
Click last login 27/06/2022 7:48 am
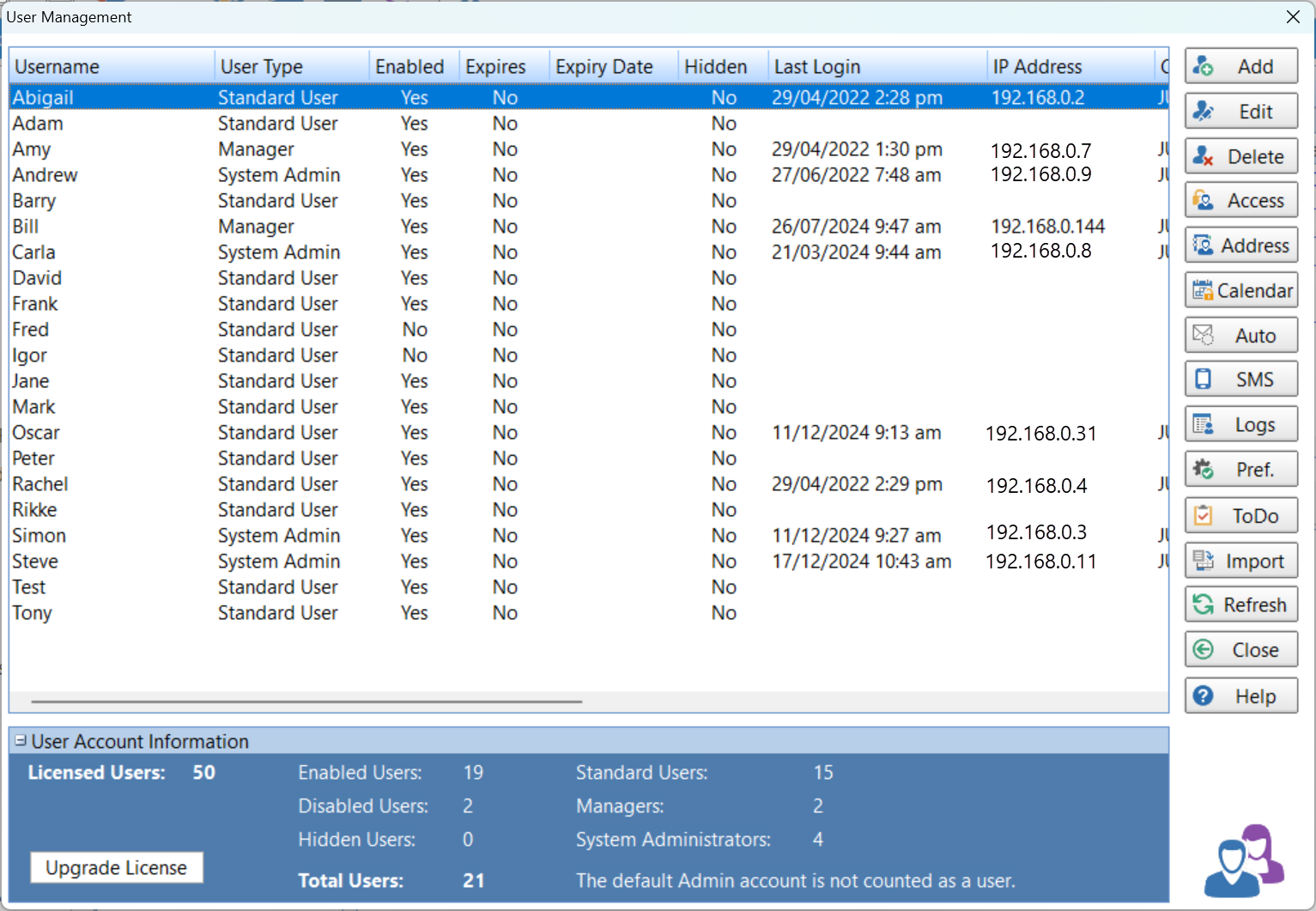(856, 175)
